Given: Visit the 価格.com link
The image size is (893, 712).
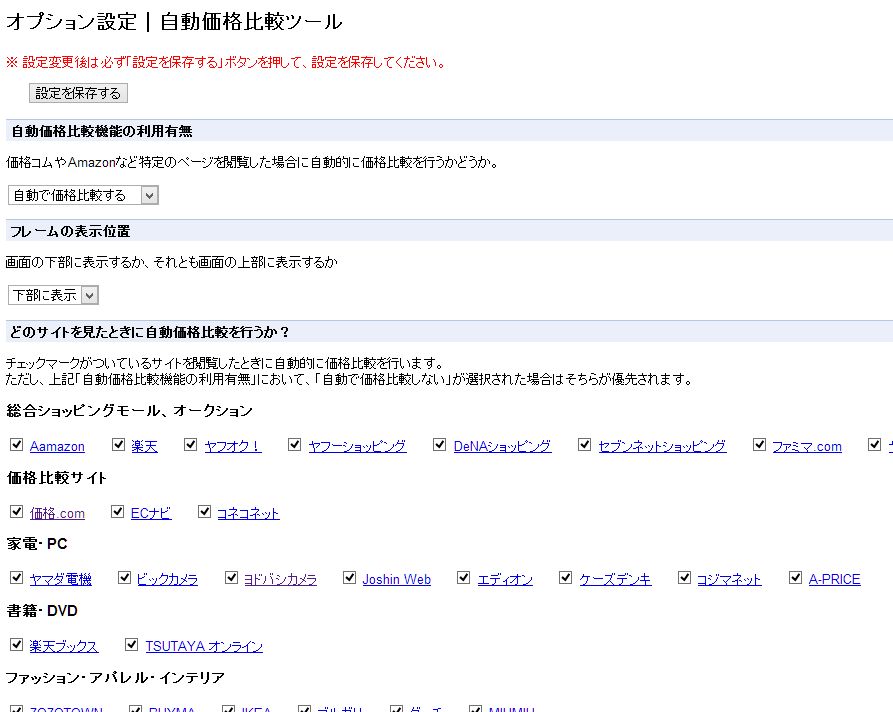Looking at the screenshot, I should (57, 514).
